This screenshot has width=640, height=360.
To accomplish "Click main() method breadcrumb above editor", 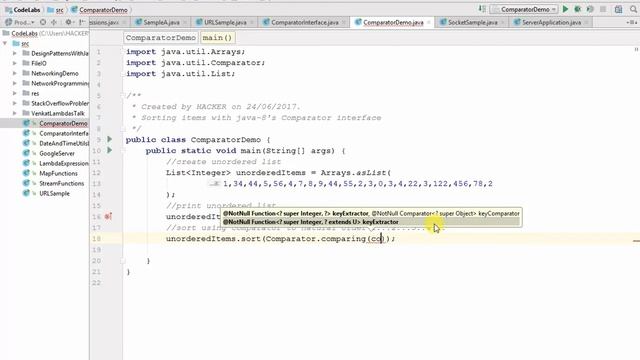I will click(217, 38).
